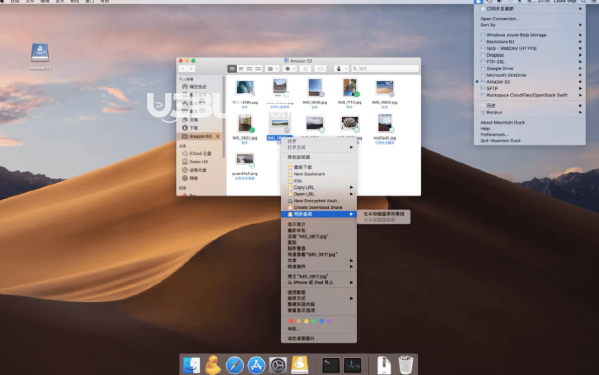This screenshot has width=599, height=375.
Task: Open the Mountain Duck app in the Dock
Action: (300, 365)
